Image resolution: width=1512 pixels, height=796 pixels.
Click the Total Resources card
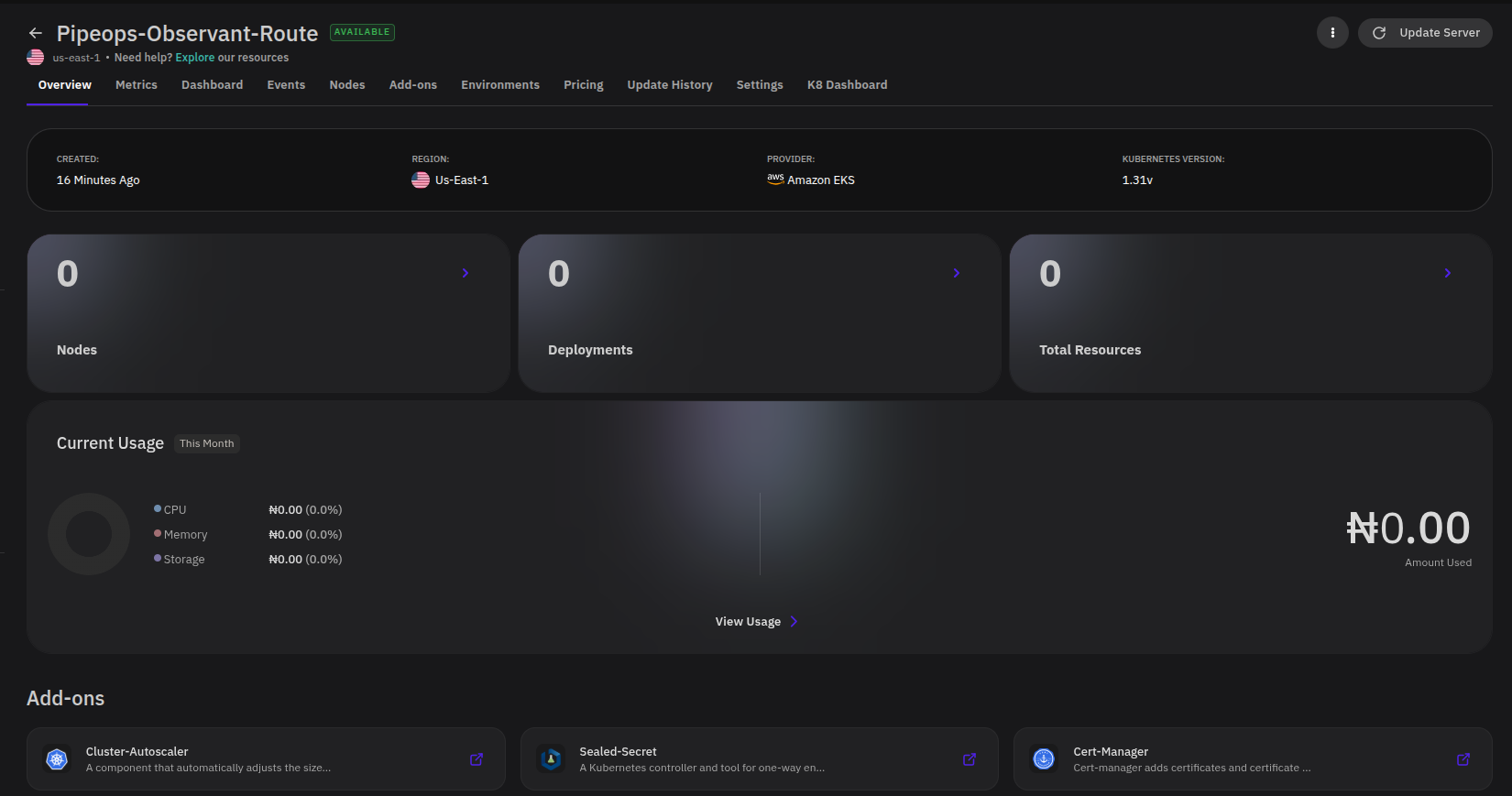[x=1251, y=313]
